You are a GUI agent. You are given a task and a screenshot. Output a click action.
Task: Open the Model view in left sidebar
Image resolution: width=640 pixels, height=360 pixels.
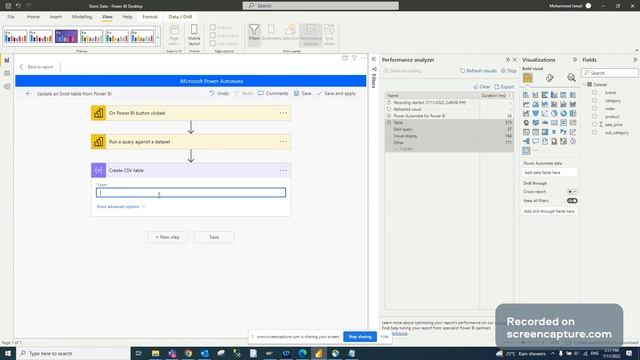(7, 87)
